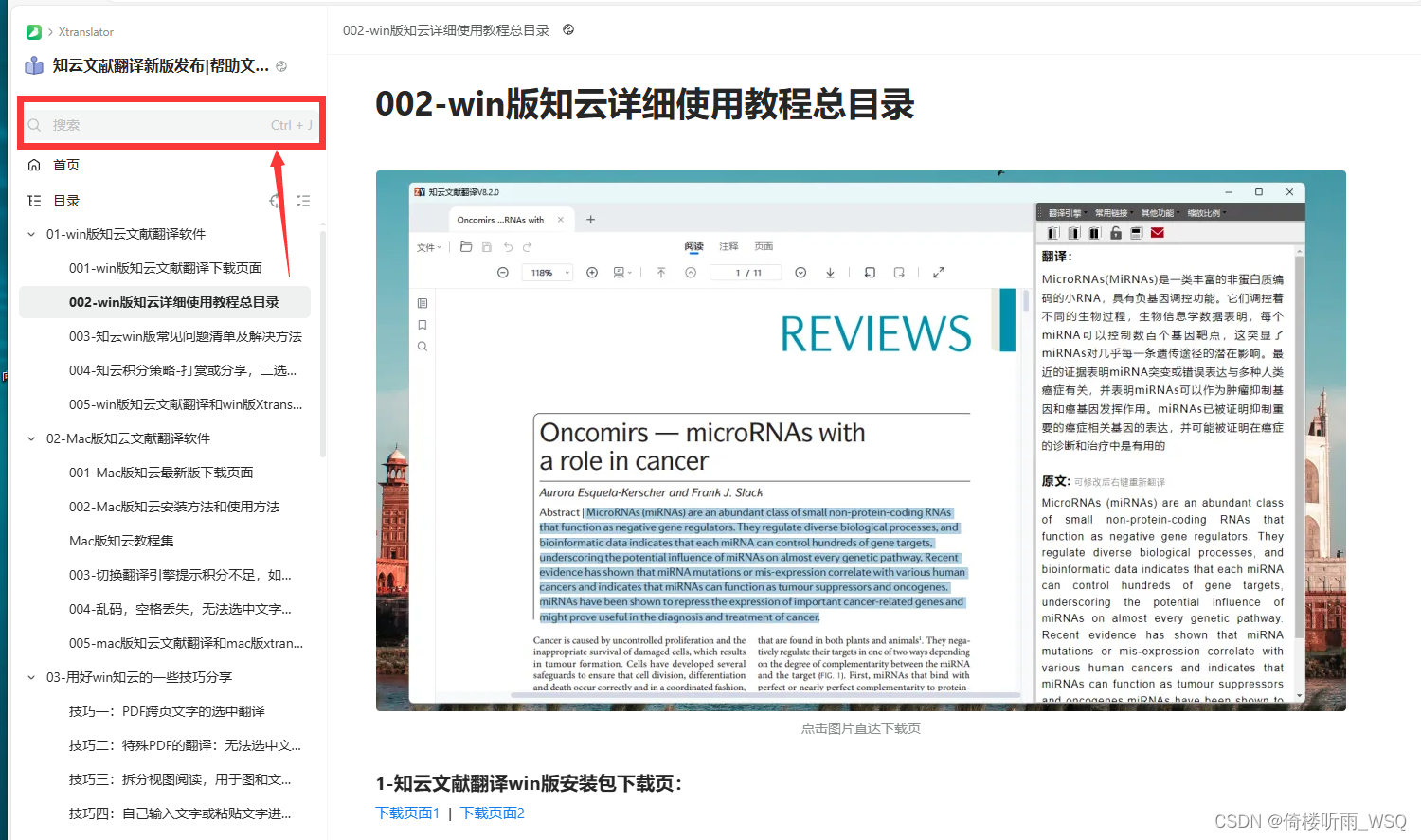Collapse the 03-用好win知云的一些技巧分享 section chevron
Screen dimensions: 1421x840
(x=31, y=677)
